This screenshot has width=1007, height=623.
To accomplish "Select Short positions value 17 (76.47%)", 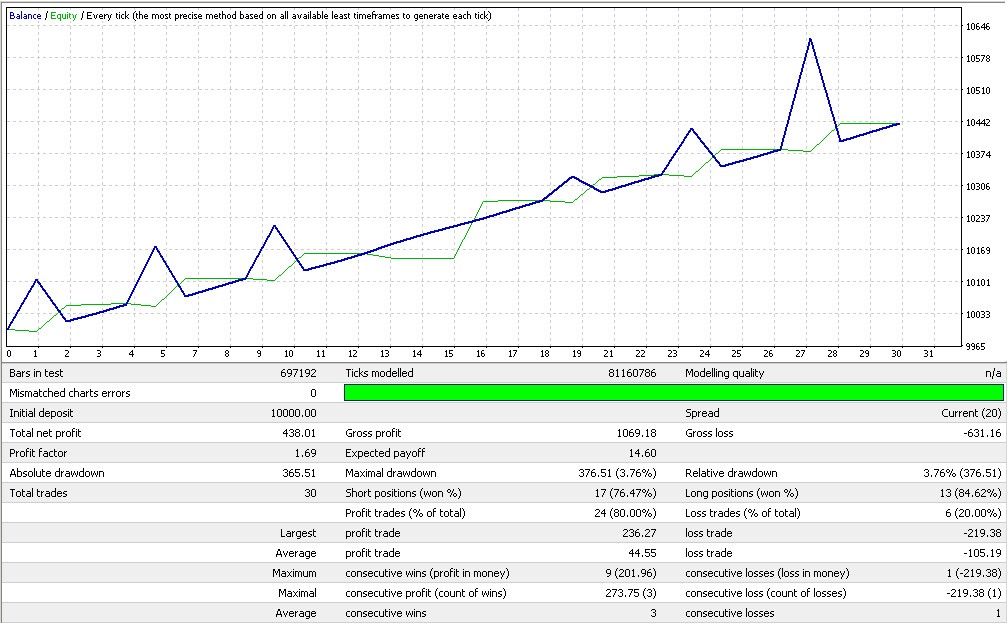I will (625, 493).
